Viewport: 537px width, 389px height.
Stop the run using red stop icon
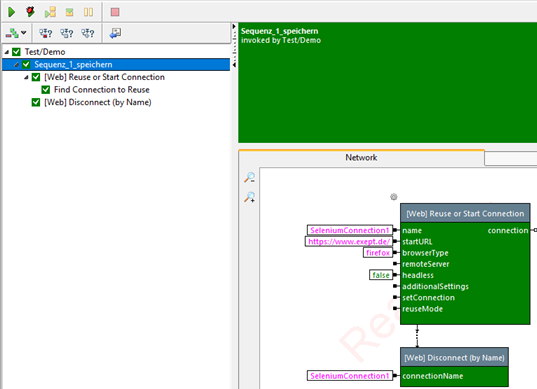(x=115, y=12)
